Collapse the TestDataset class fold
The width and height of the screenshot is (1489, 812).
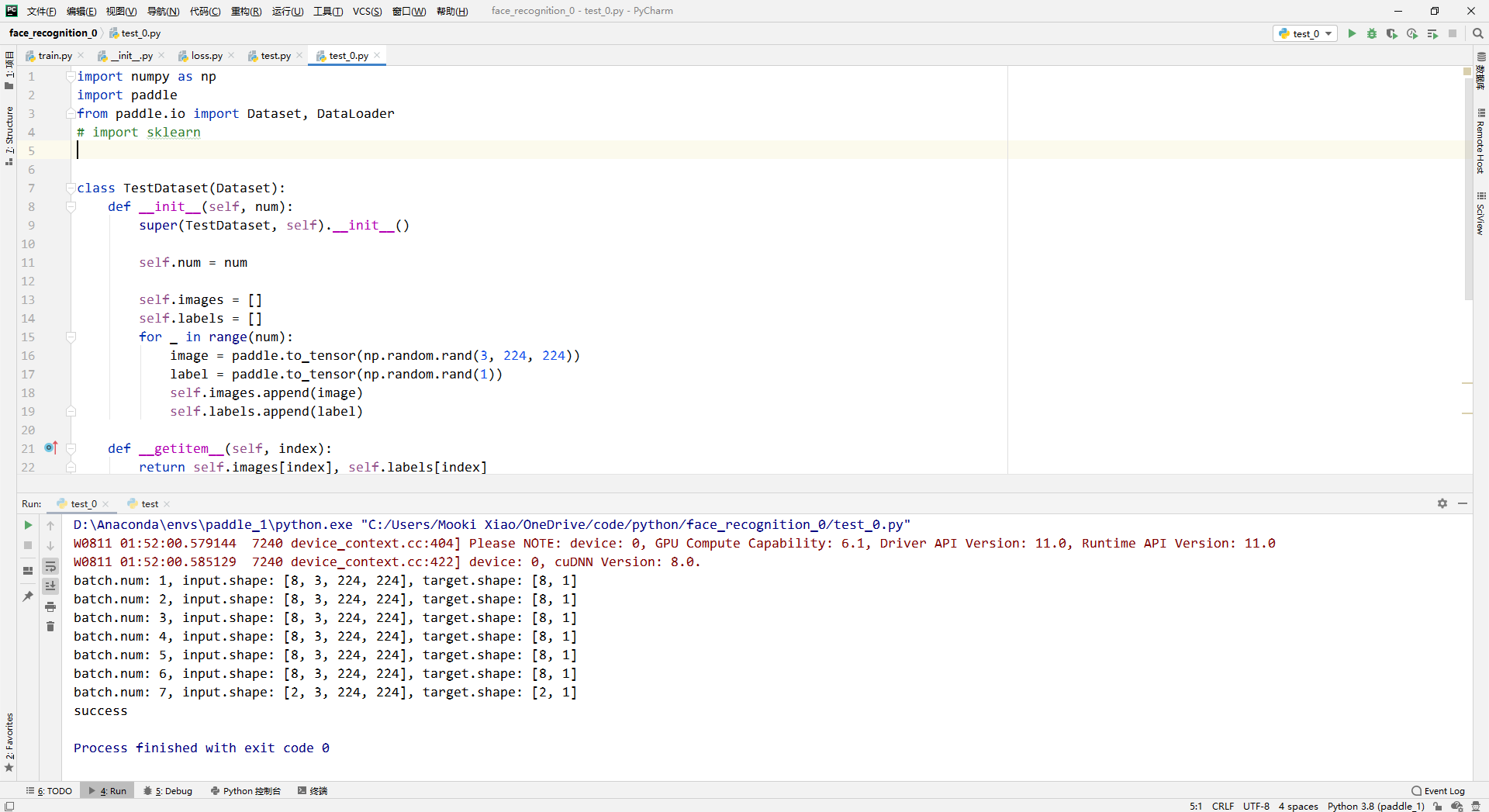pos(71,188)
